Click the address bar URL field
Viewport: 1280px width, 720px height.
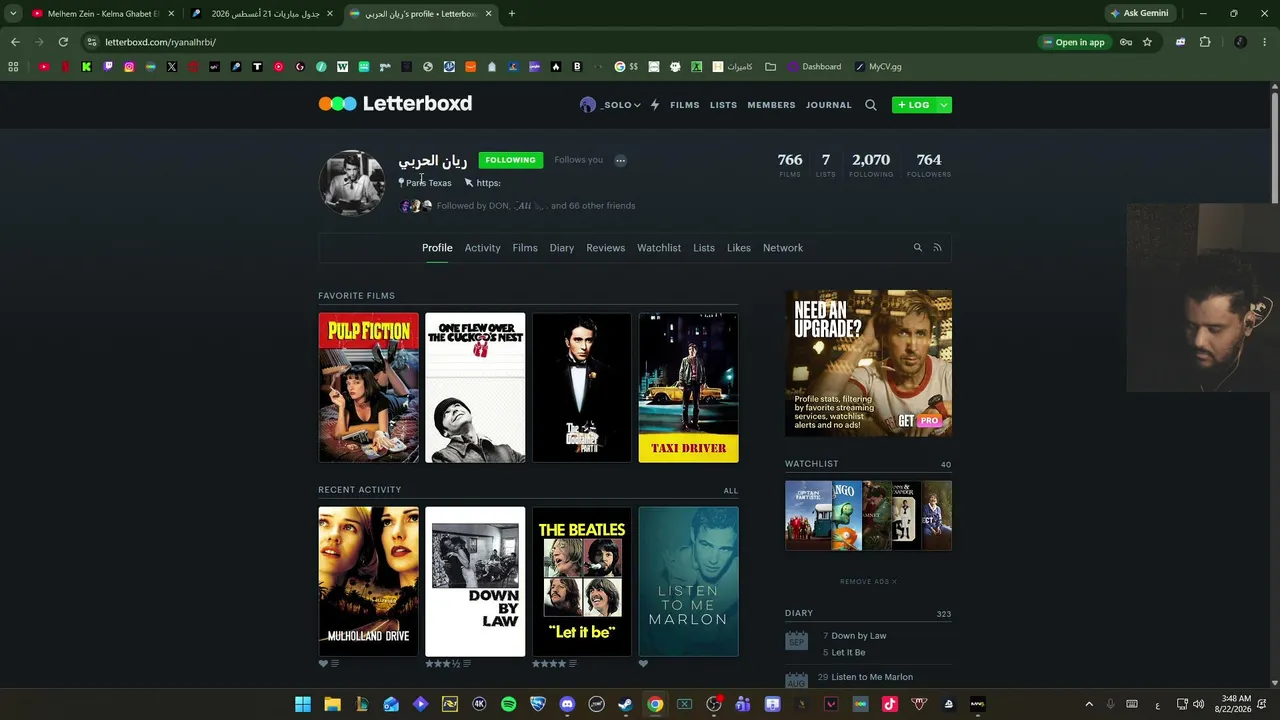(560, 42)
